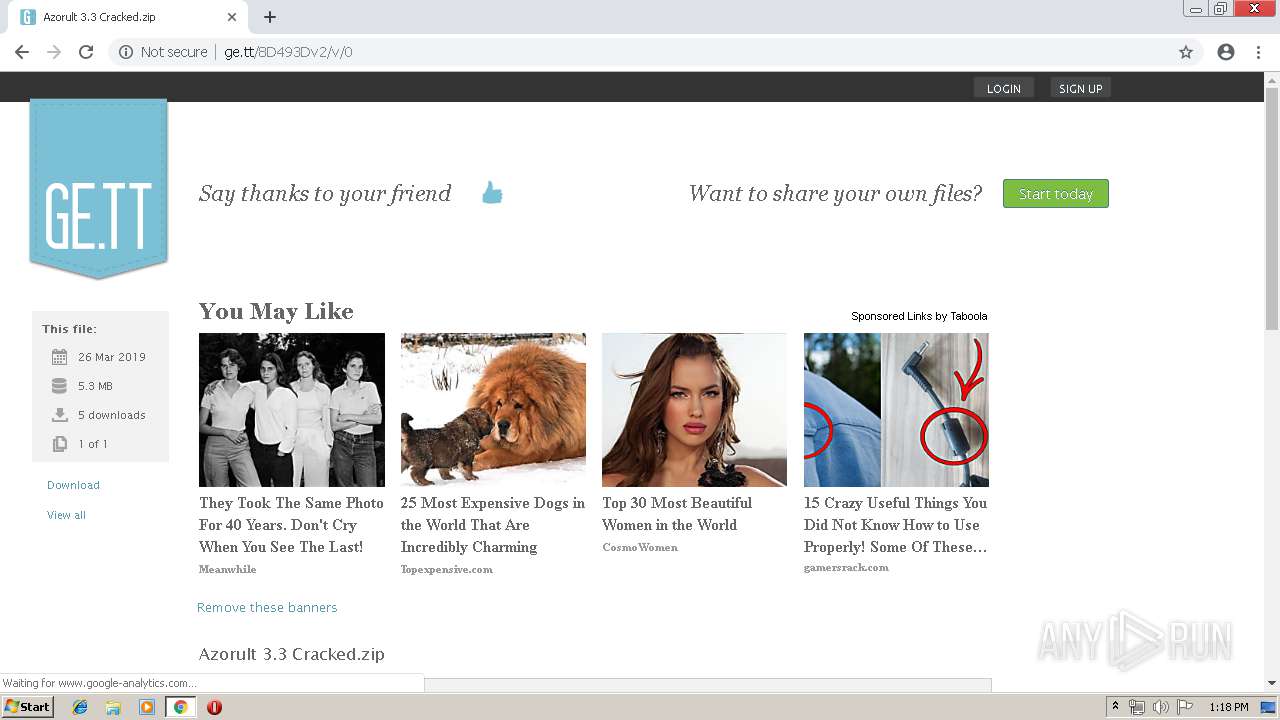1280x720 pixels.
Task: Open Internet Explorer from taskbar
Action: [80, 707]
